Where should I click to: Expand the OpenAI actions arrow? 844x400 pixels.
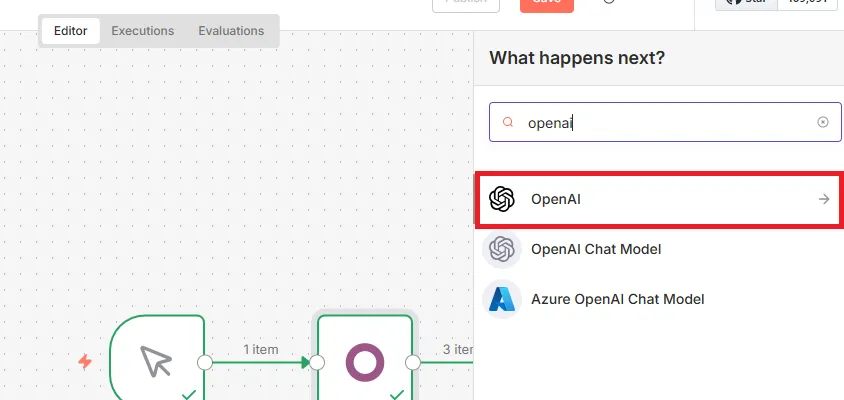[x=824, y=199]
